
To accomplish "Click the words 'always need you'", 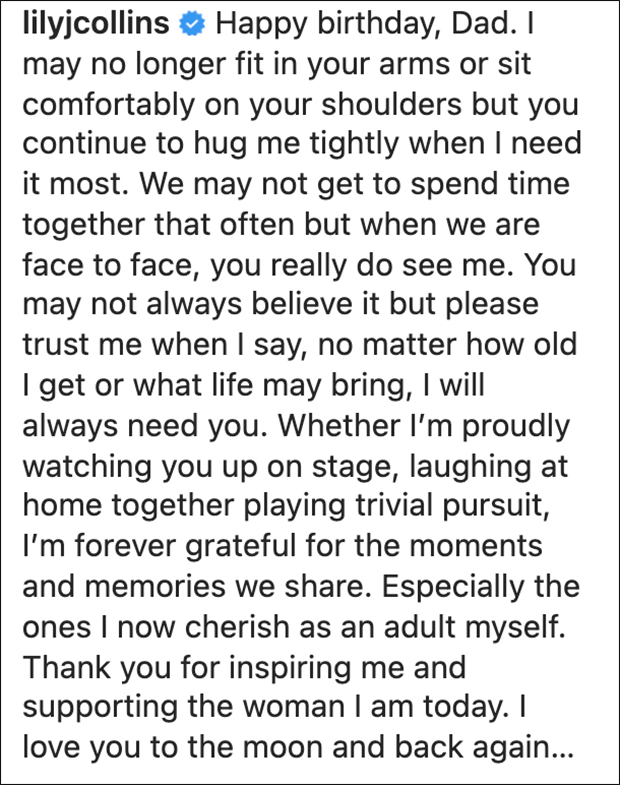I will coord(142,427).
